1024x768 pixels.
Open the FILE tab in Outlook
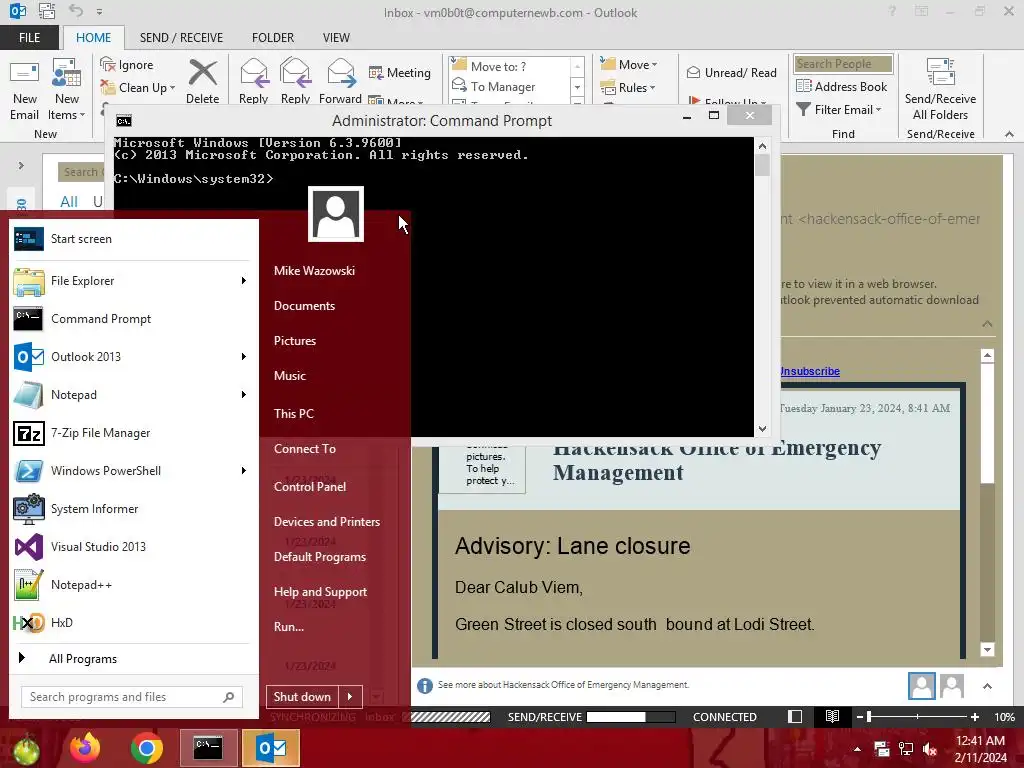29,38
